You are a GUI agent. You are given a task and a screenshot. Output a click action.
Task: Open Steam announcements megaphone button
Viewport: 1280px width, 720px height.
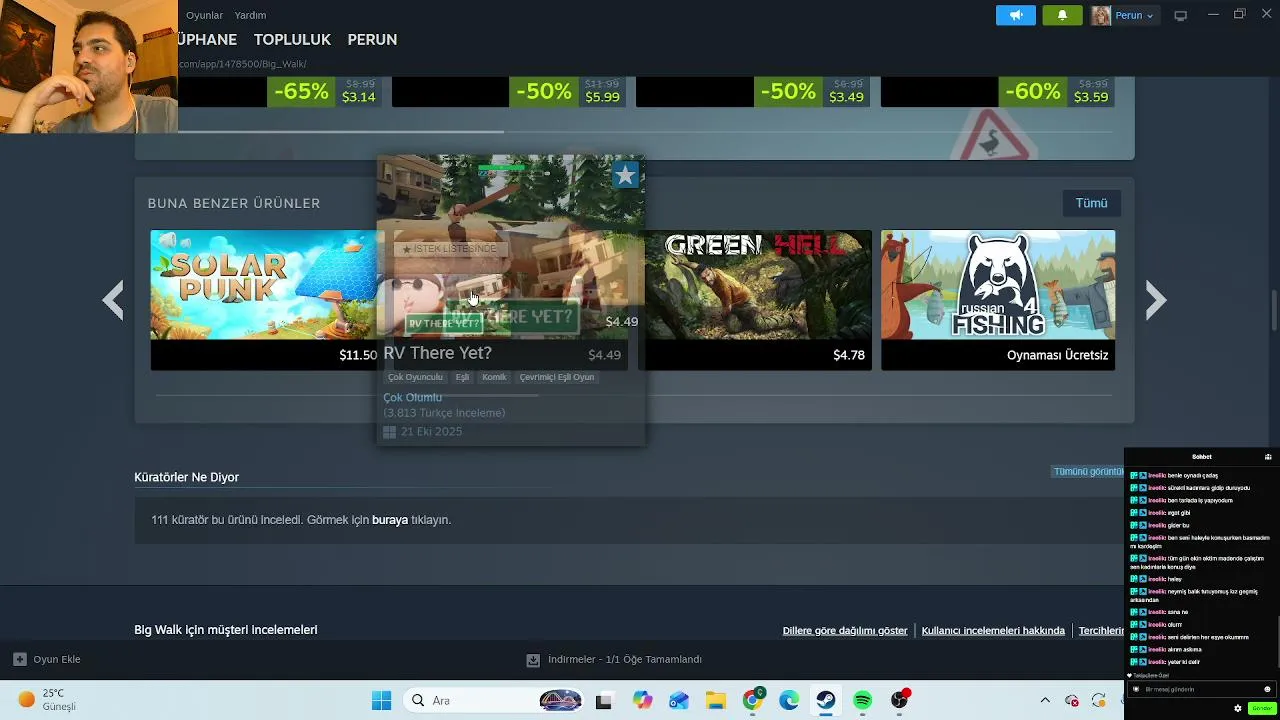tap(1016, 15)
